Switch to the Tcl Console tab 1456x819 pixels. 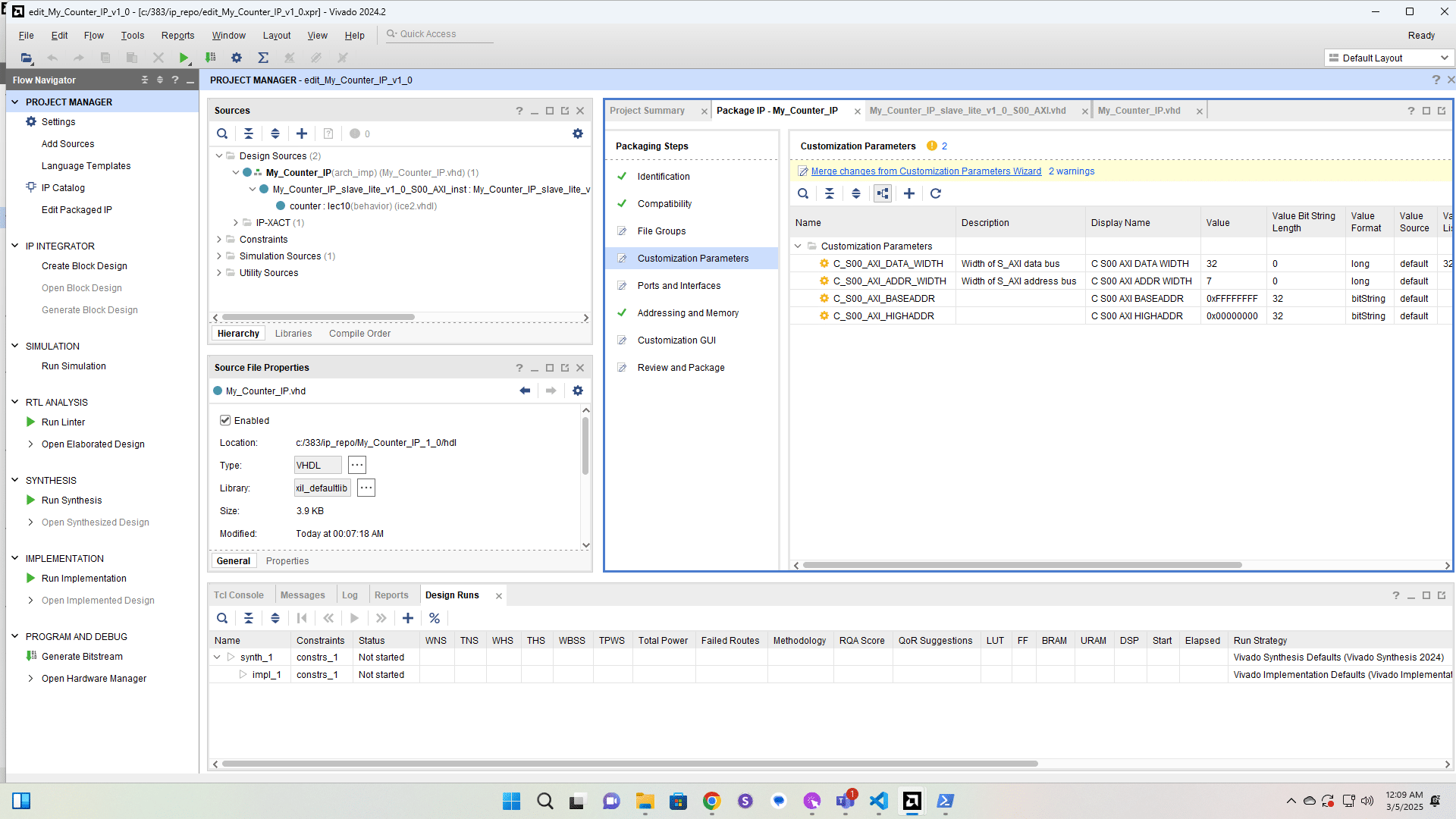[x=238, y=595]
